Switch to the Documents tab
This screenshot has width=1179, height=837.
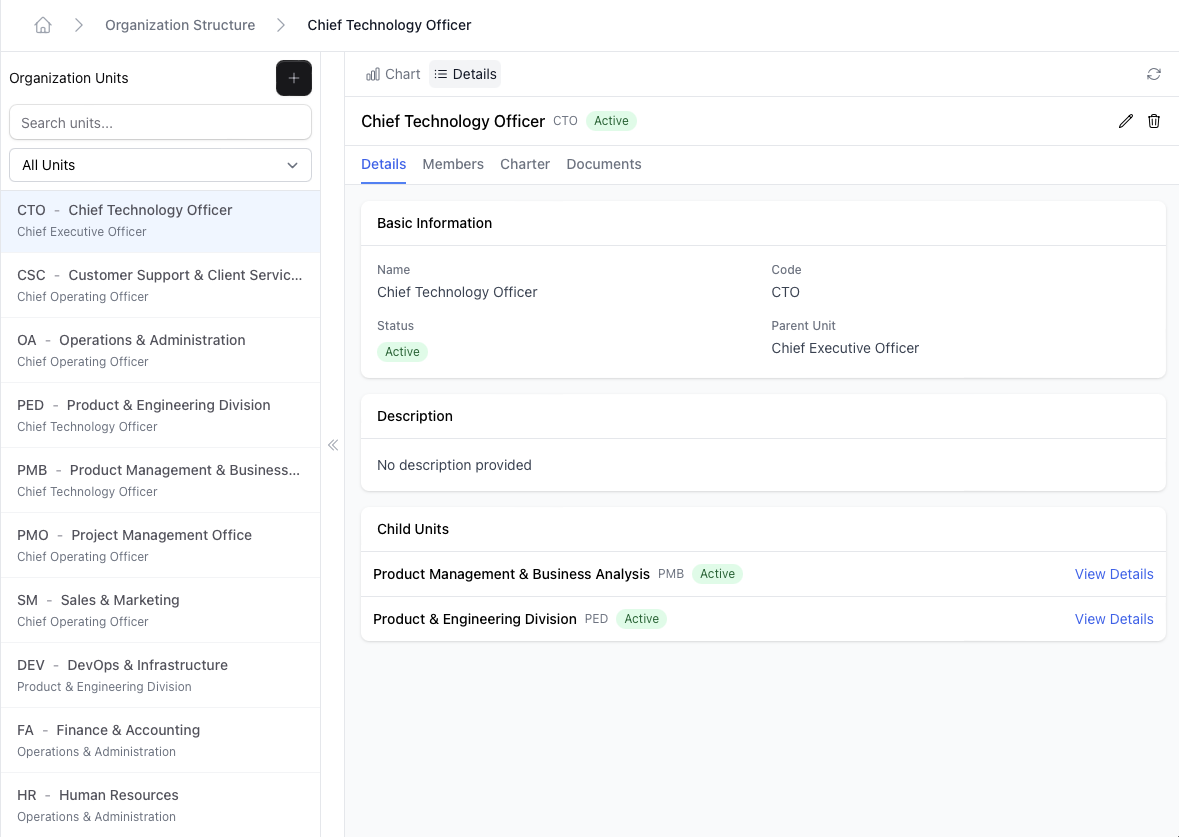click(604, 164)
